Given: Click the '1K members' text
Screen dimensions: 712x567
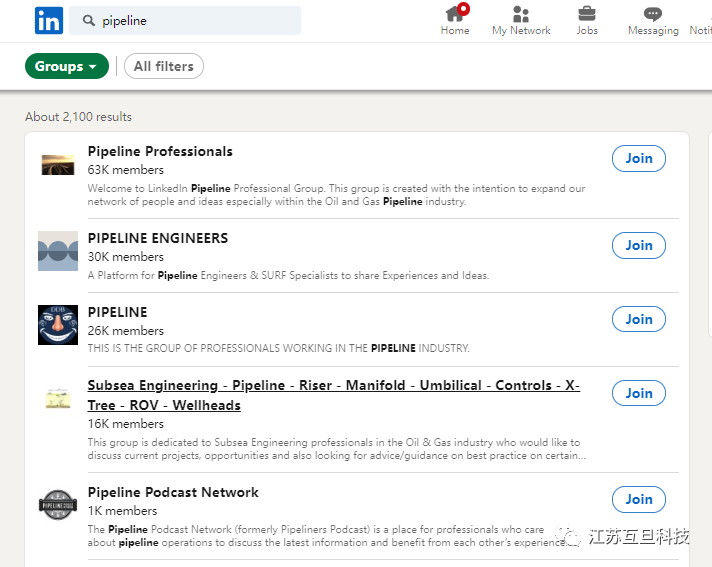Looking at the screenshot, I should [x=123, y=511].
